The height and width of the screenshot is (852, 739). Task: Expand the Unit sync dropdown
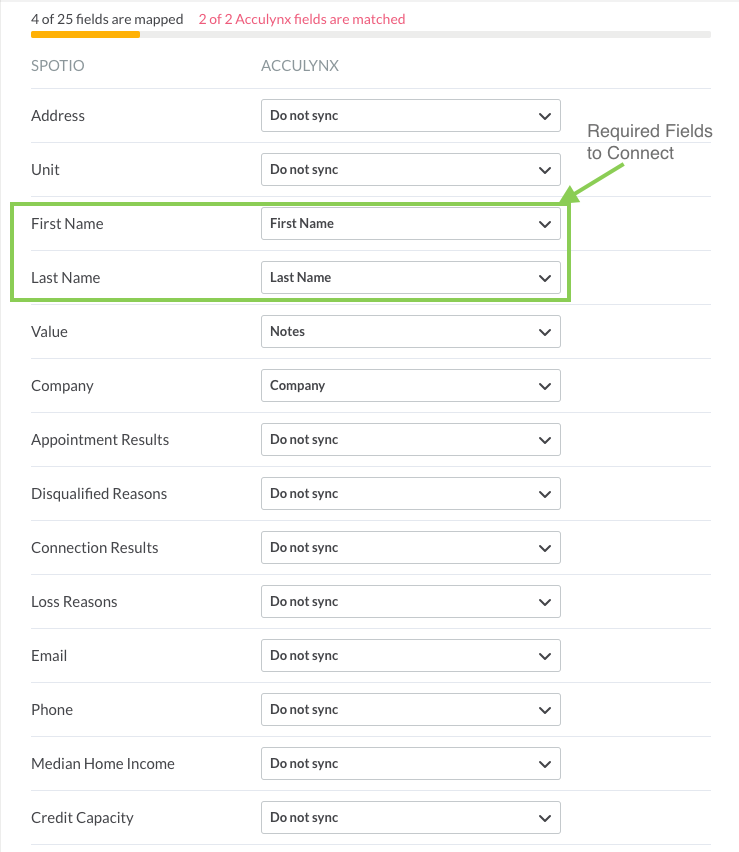(411, 170)
